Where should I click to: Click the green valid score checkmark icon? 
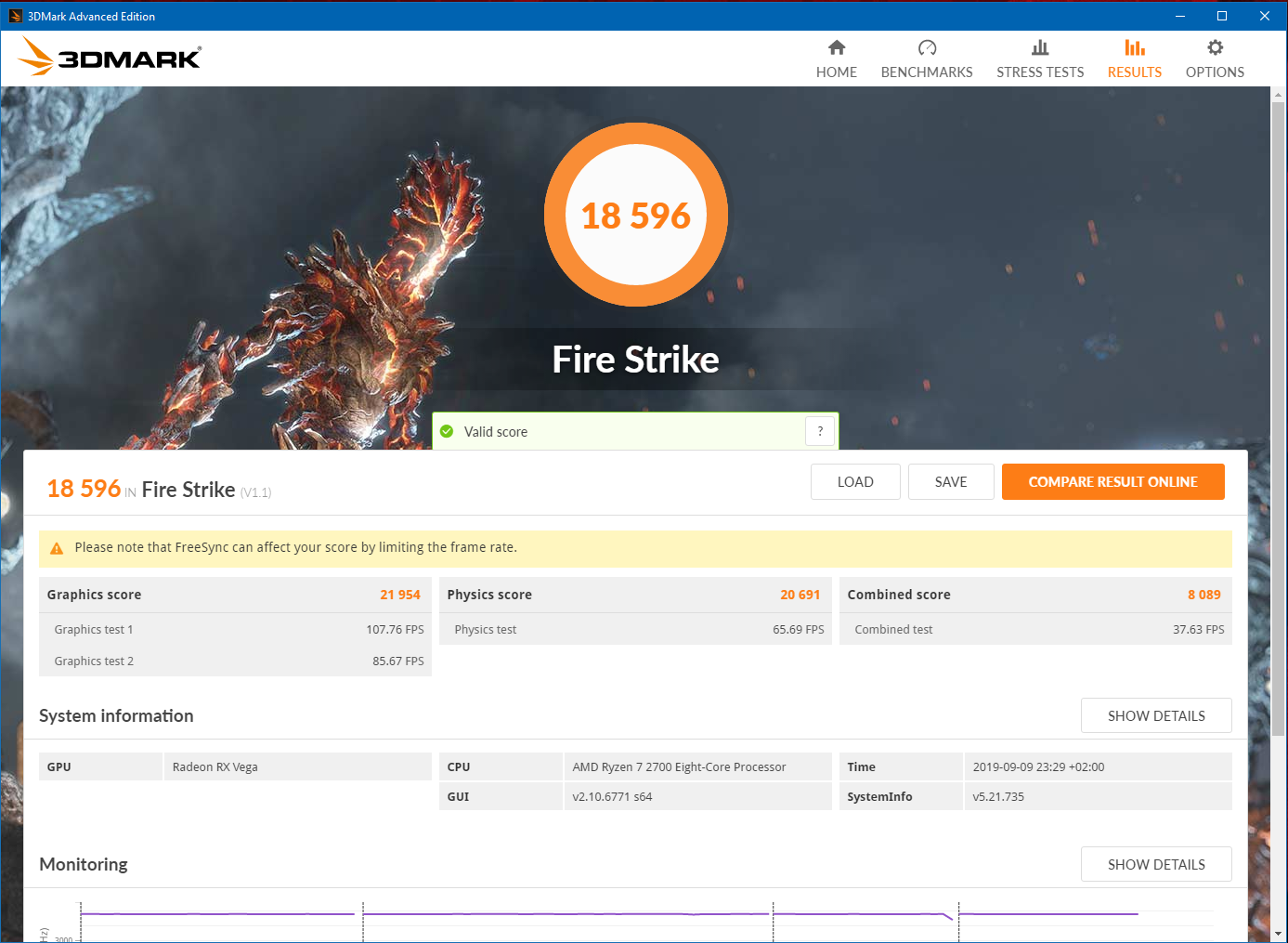[x=447, y=431]
